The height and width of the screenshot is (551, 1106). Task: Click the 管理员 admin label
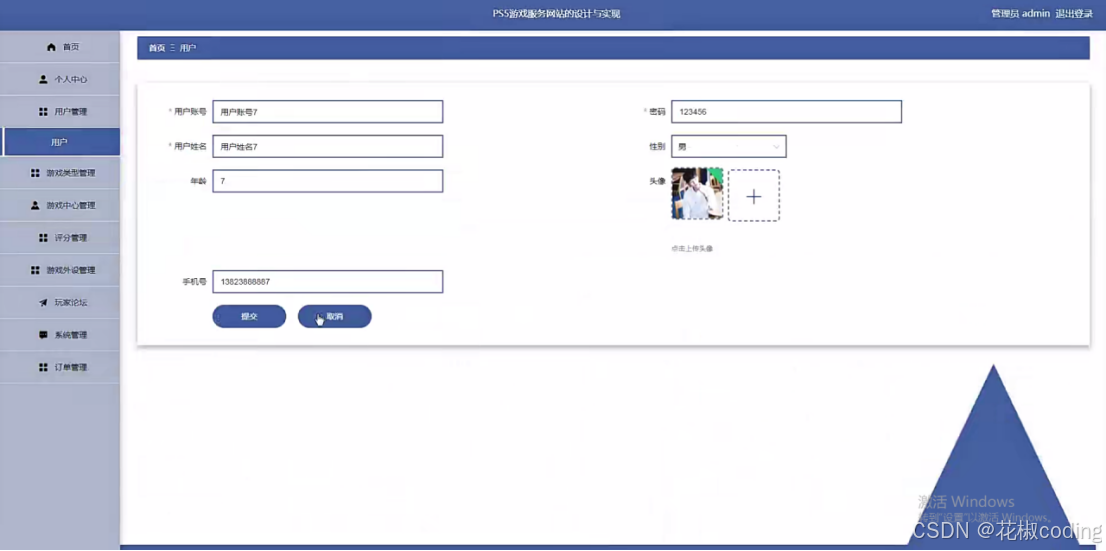click(x=1021, y=13)
